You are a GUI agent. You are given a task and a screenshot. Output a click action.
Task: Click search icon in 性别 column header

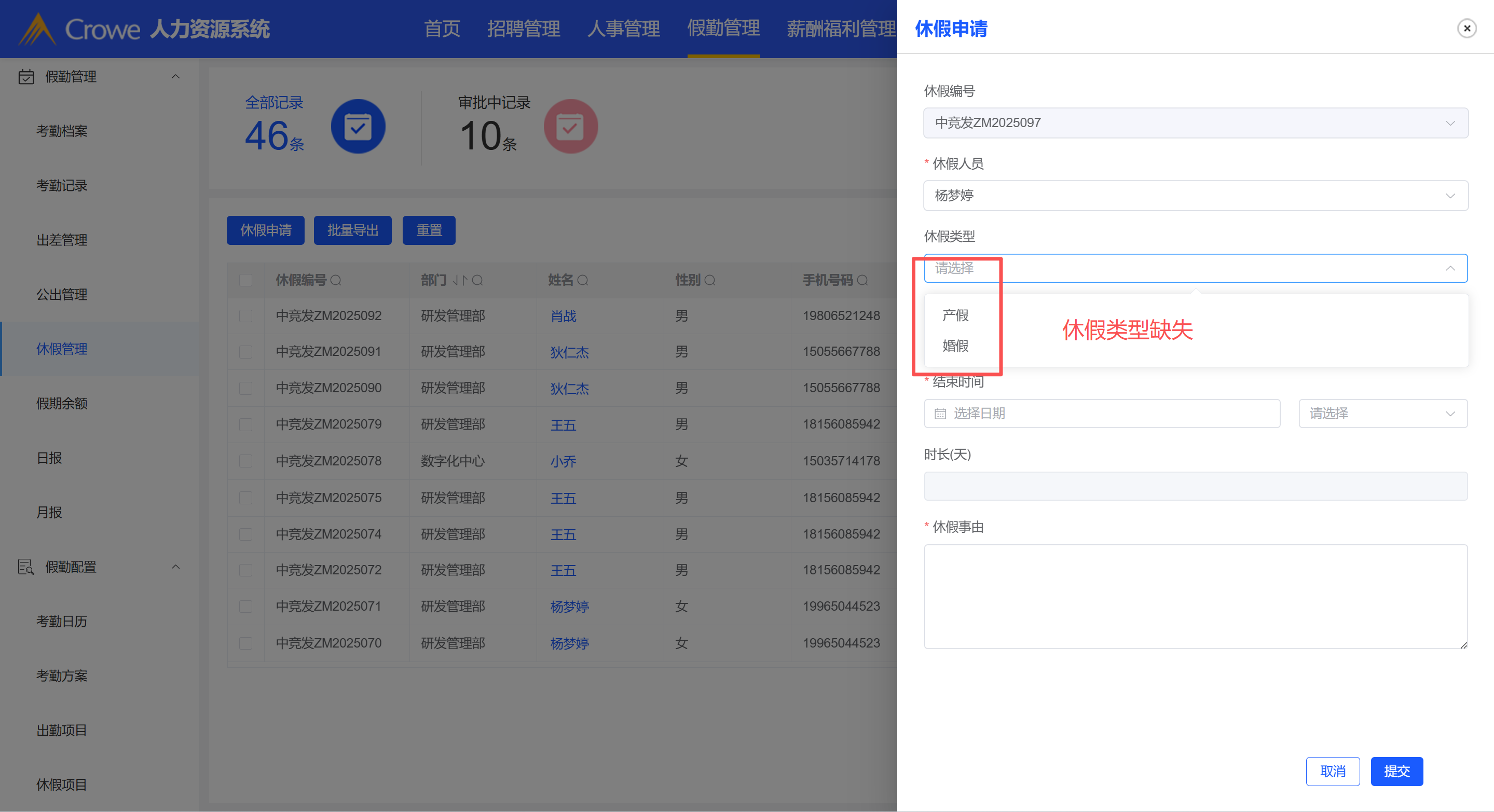[710, 281]
